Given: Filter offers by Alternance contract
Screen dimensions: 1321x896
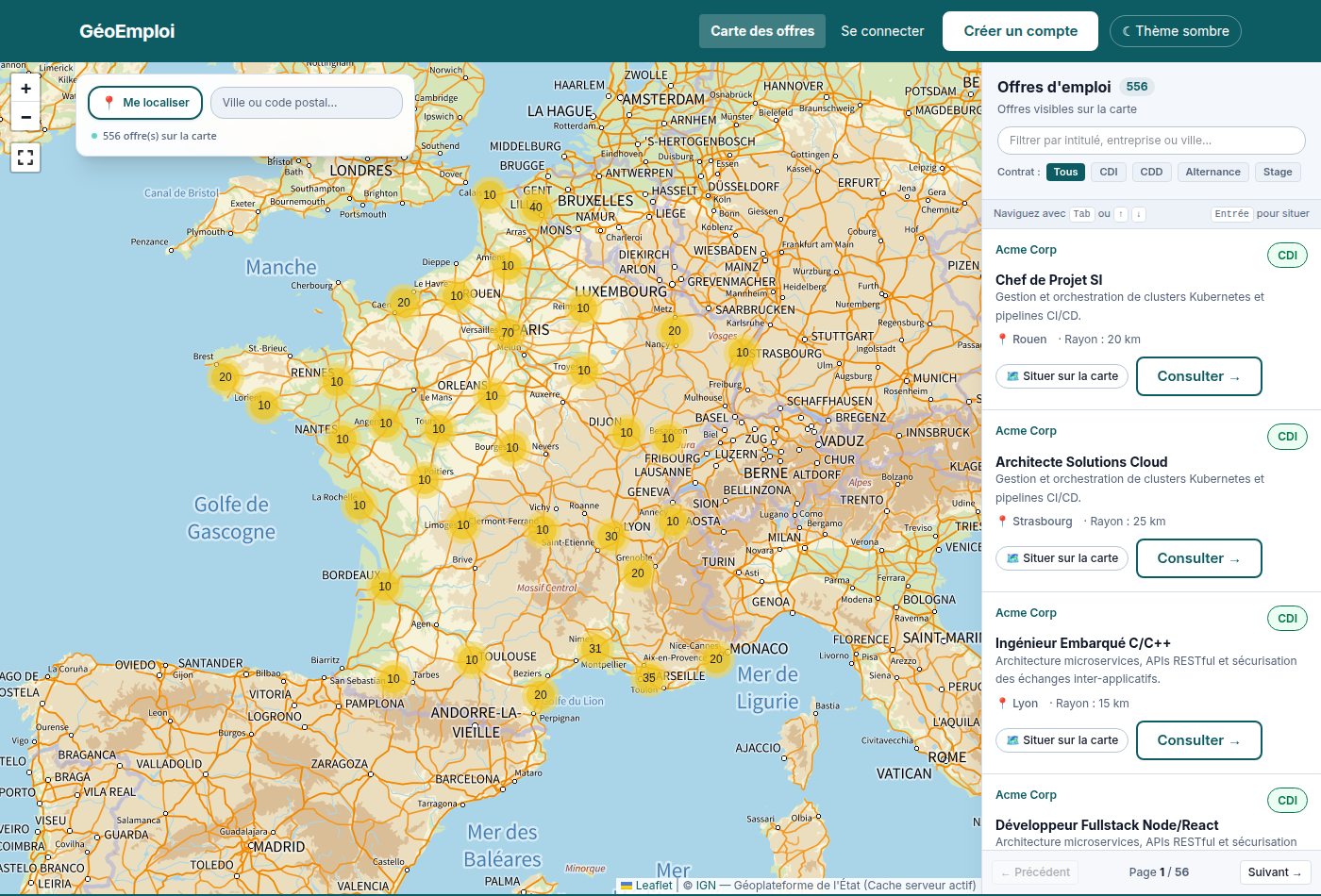Looking at the screenshot, I should click(x=1213, y=172).
